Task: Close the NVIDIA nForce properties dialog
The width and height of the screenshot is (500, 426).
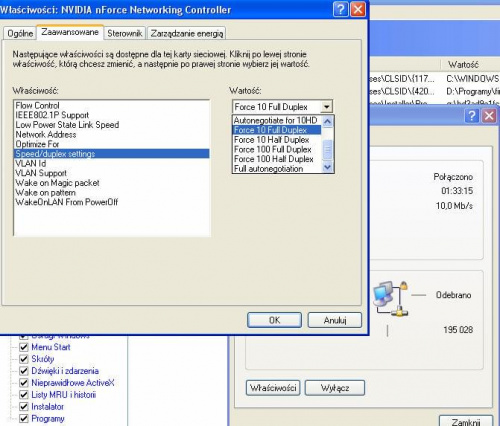Action: (x=358, y=9)
